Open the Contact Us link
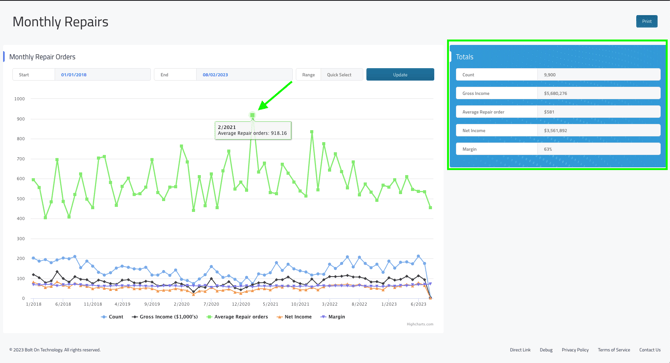The height and width of the screenshot is (363, 670). 650,350
